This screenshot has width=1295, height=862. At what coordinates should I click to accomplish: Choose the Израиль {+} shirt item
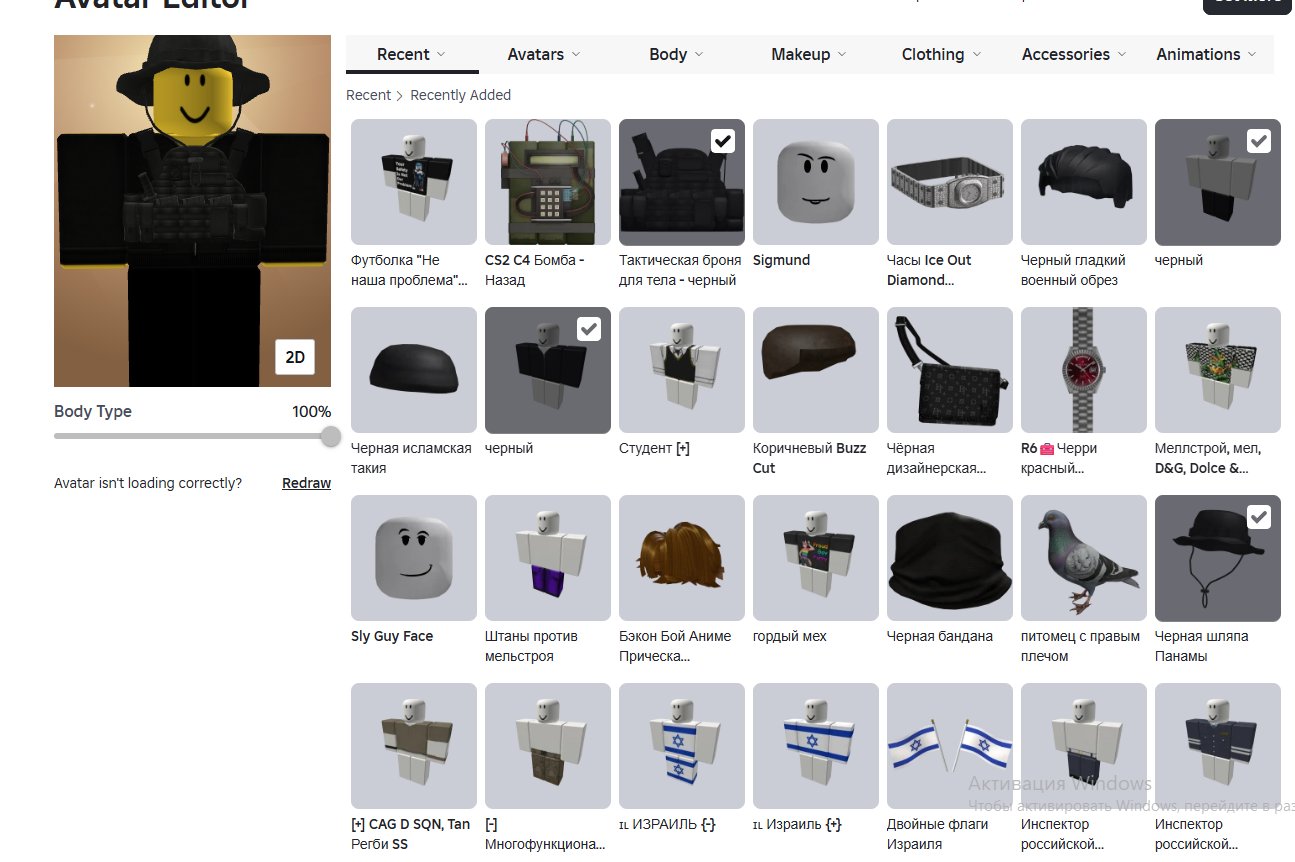pyautogui.click(x=815, y=746)
